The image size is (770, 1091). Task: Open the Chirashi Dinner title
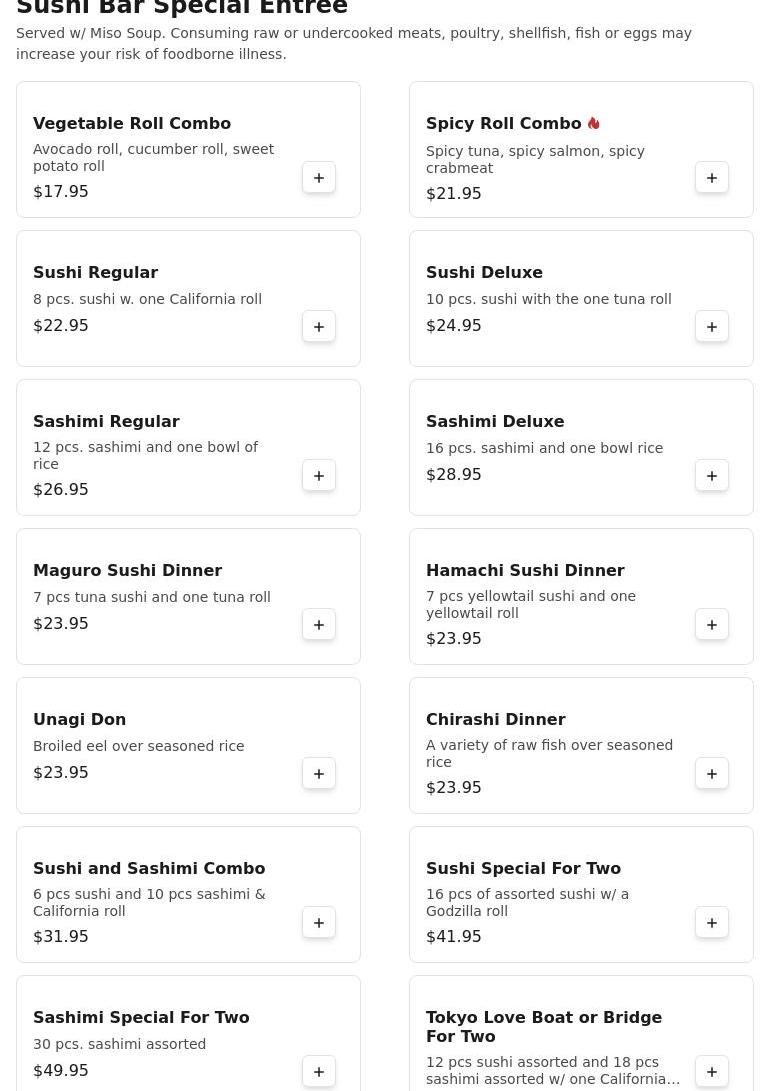click(495, 720)
